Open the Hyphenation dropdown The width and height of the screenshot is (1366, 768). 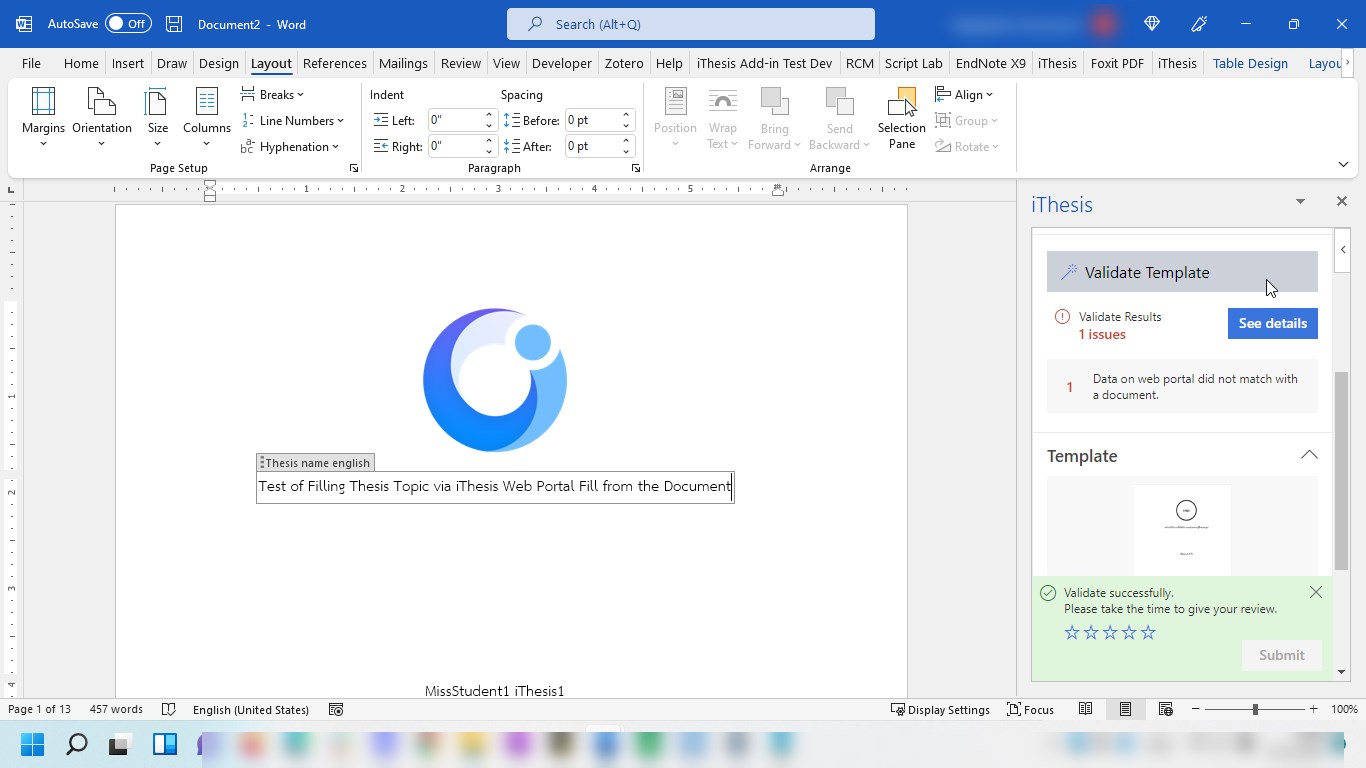click(x=290, y=147)
